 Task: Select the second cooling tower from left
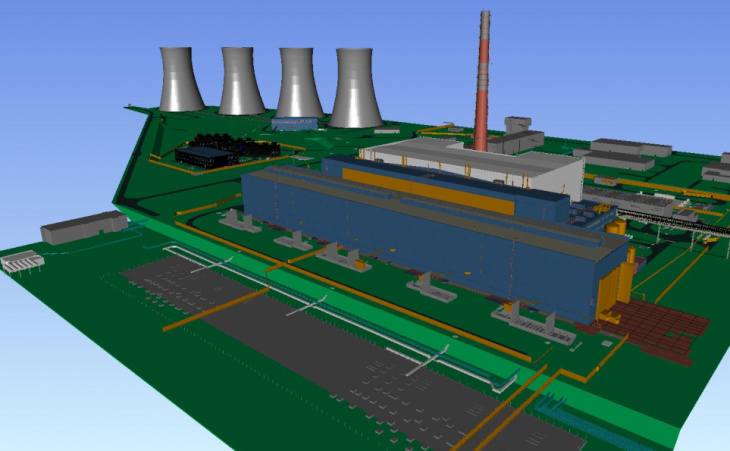click(x=241, y=81)
